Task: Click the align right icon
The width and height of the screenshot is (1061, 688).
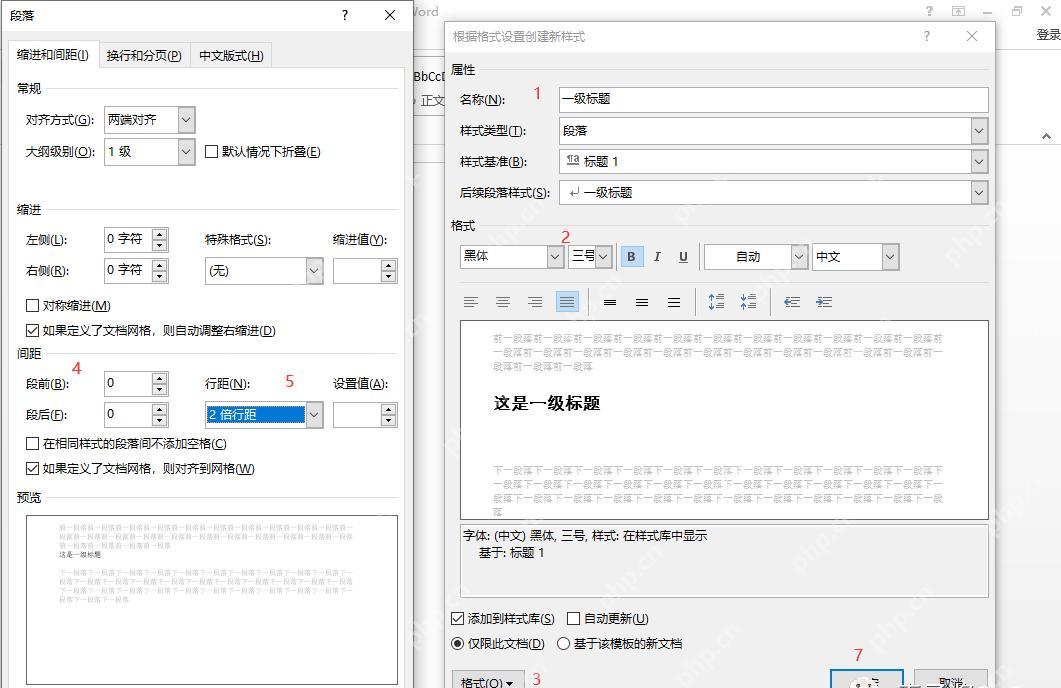Action: [535, 302]
